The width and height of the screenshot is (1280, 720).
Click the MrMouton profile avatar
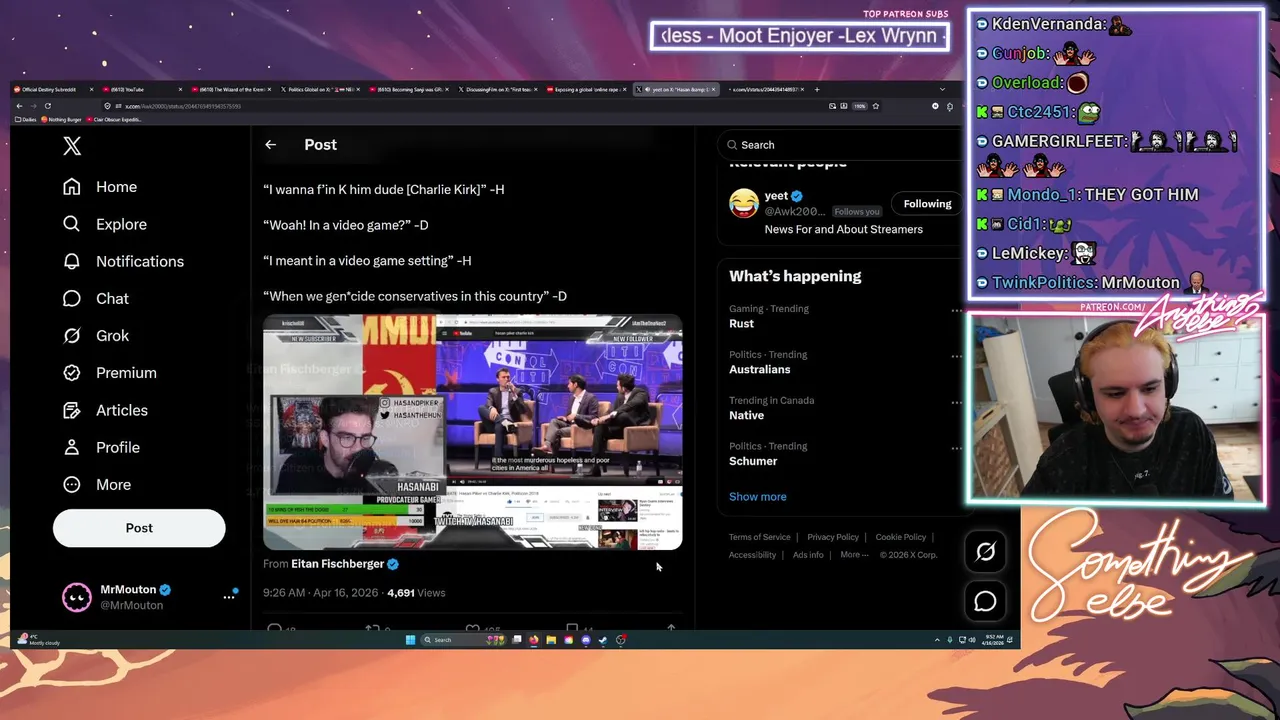pos(76,597)
